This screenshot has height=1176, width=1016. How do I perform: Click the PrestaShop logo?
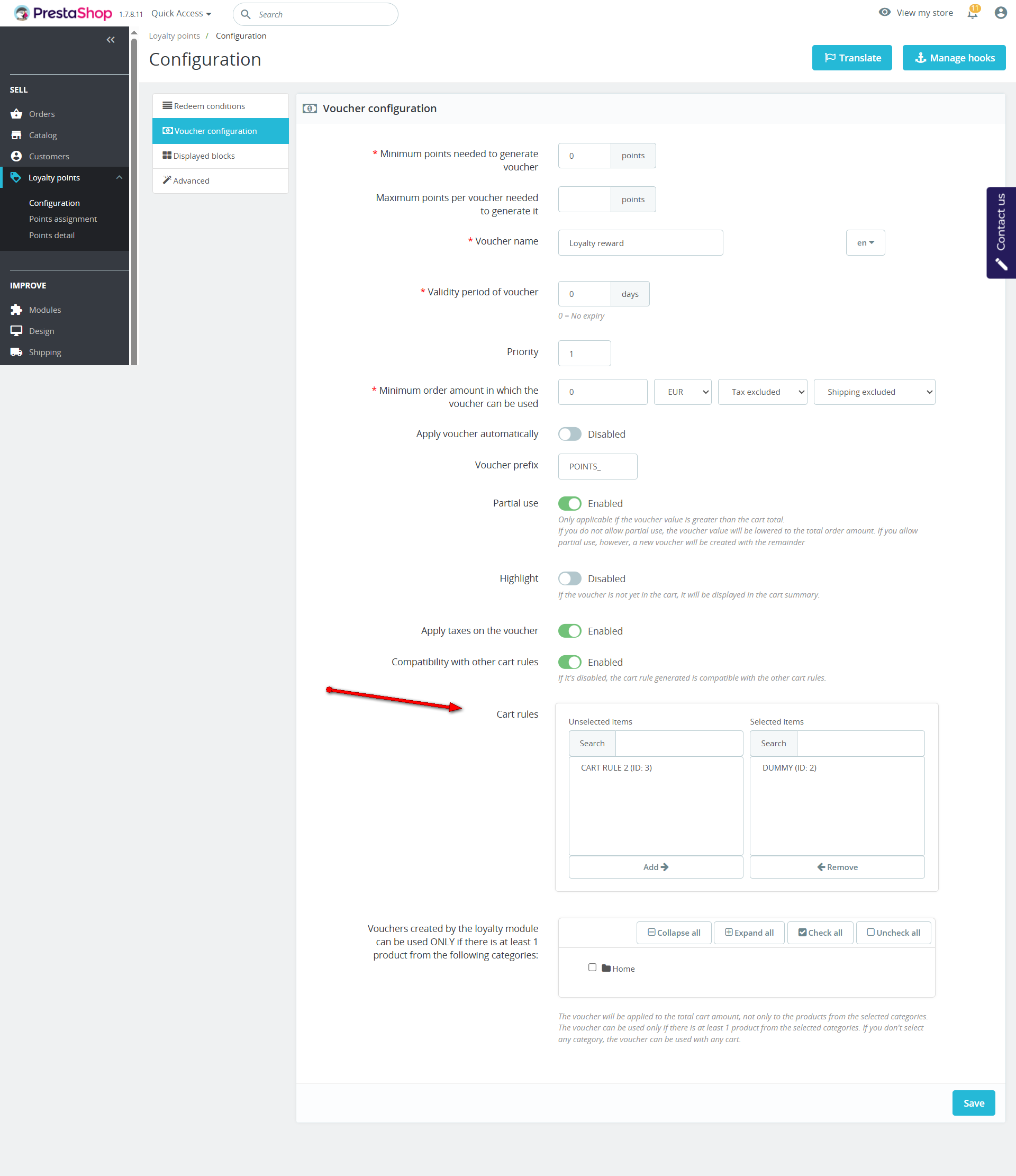pos(63,13)
